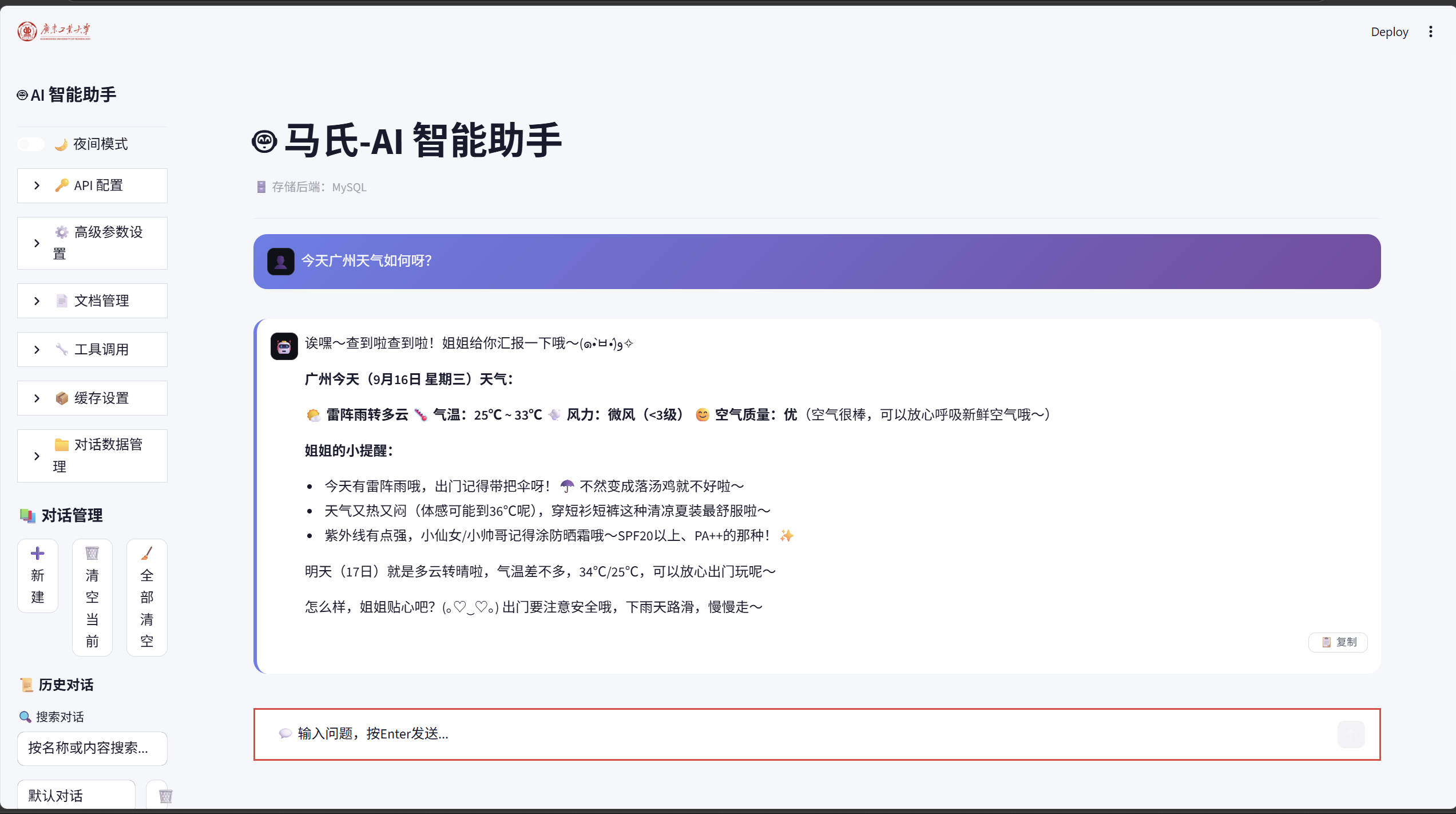The height and width of the screenshot is (814, 1456).
Task: Click the 历史对话 heading
Action: (57, 685)
